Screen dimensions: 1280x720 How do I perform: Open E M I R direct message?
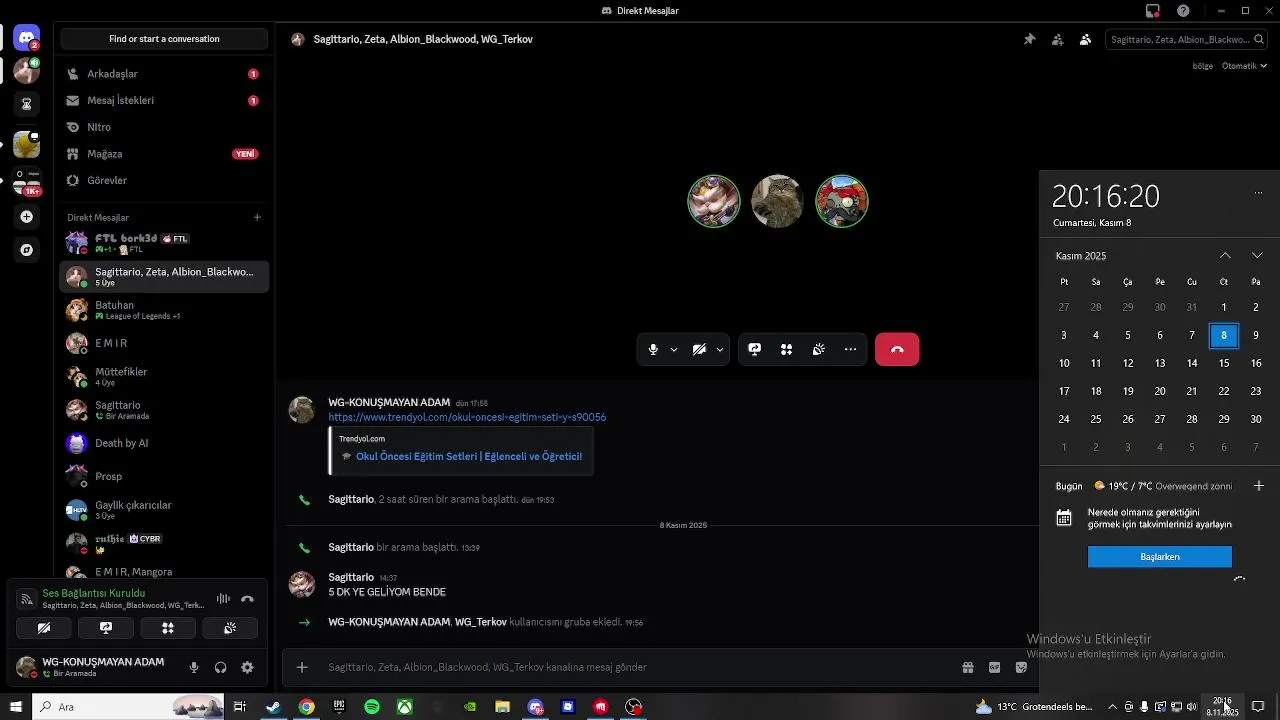click(164, 343)
